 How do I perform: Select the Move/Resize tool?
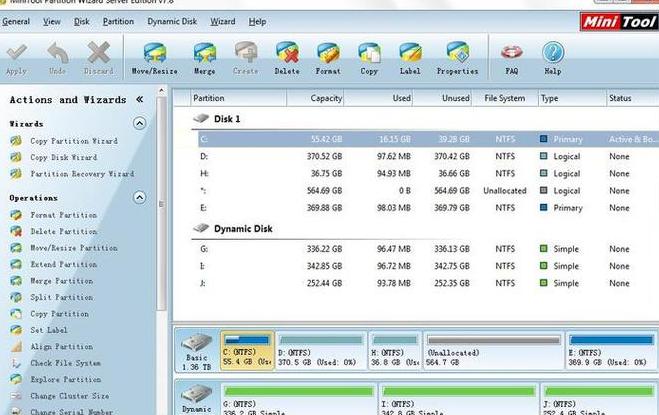(155, 58)
